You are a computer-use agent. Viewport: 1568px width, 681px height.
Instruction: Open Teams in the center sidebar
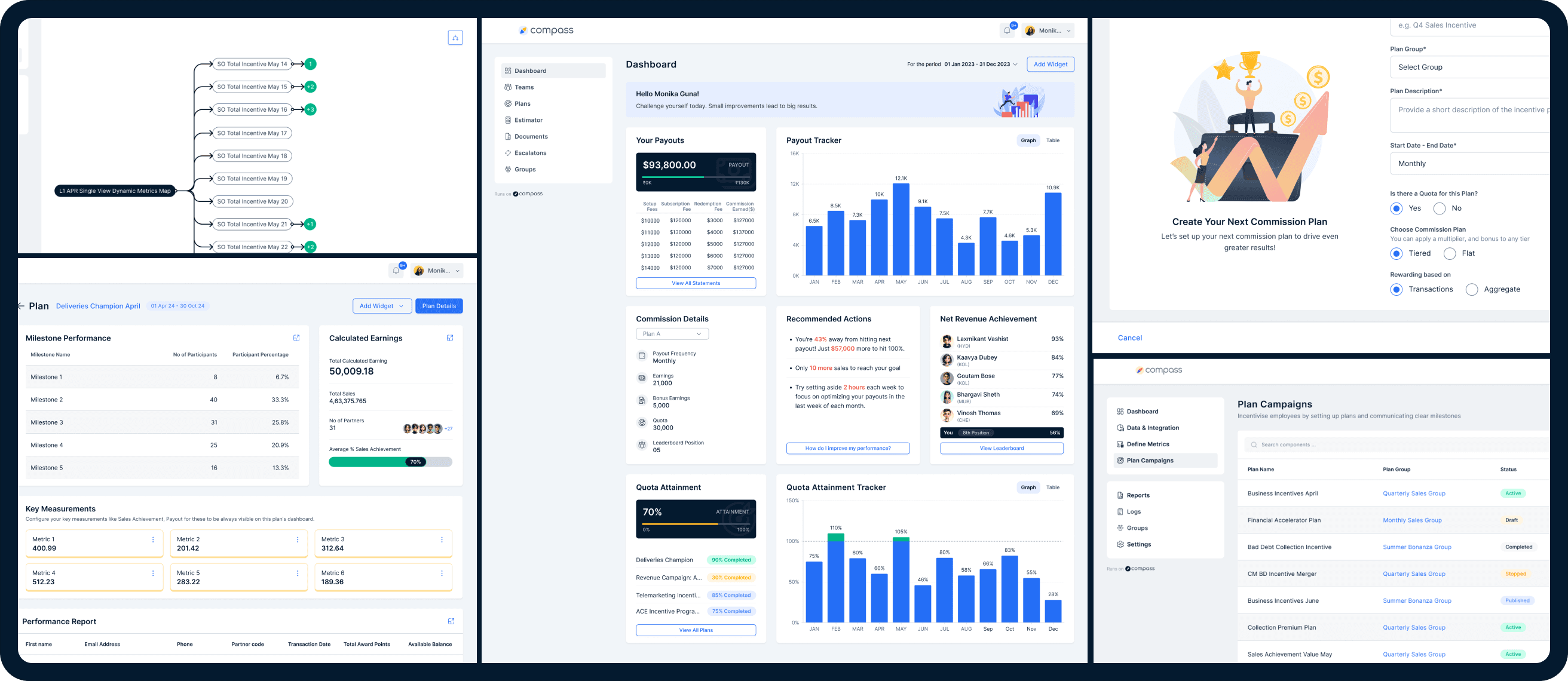pyautogui.click(x=524, y=88)
